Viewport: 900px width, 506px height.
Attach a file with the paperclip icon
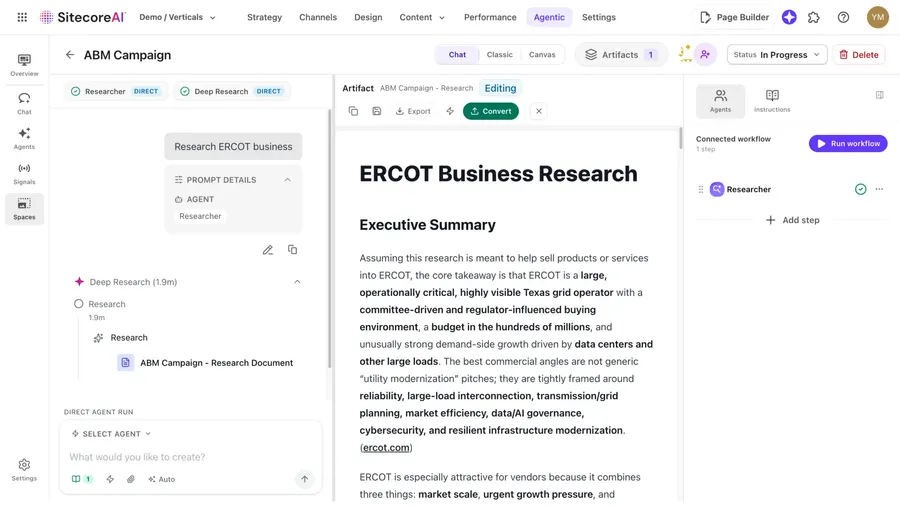131,479
